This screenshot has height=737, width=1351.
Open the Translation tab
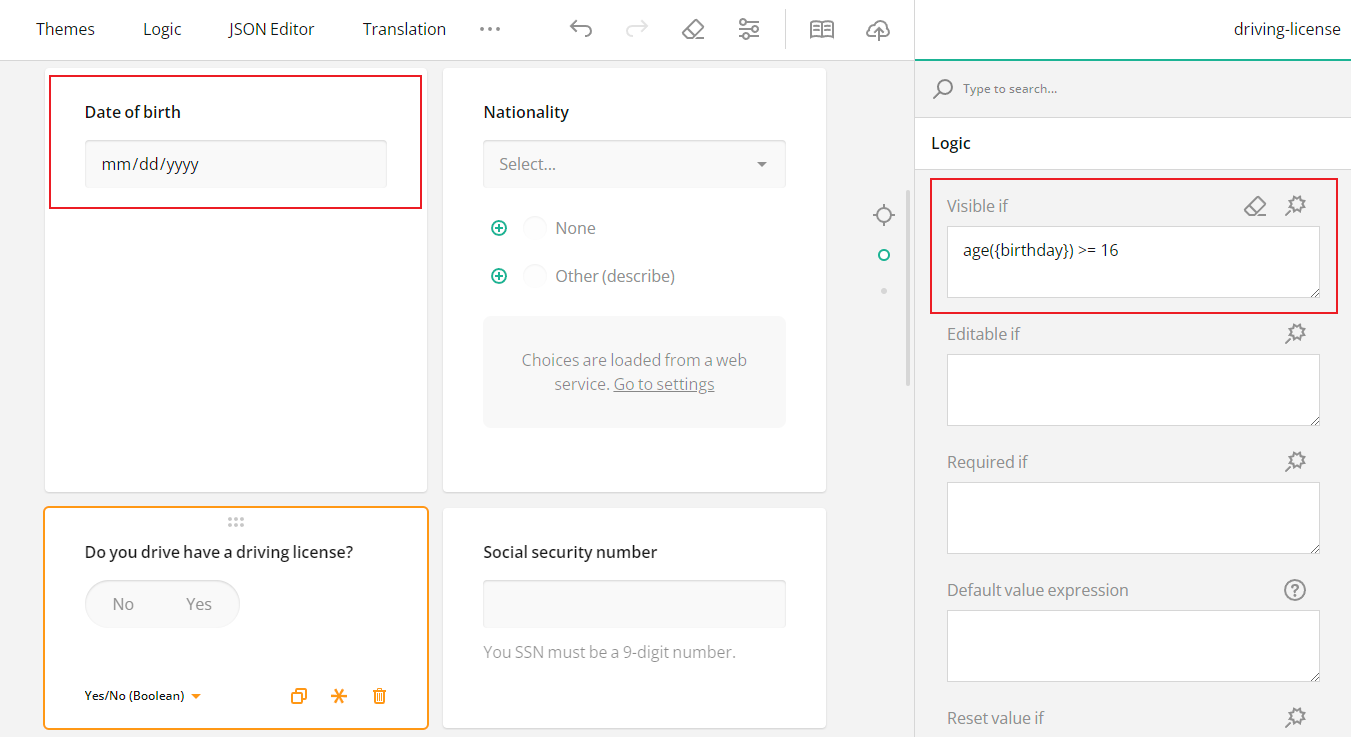[x=404, y=29]
